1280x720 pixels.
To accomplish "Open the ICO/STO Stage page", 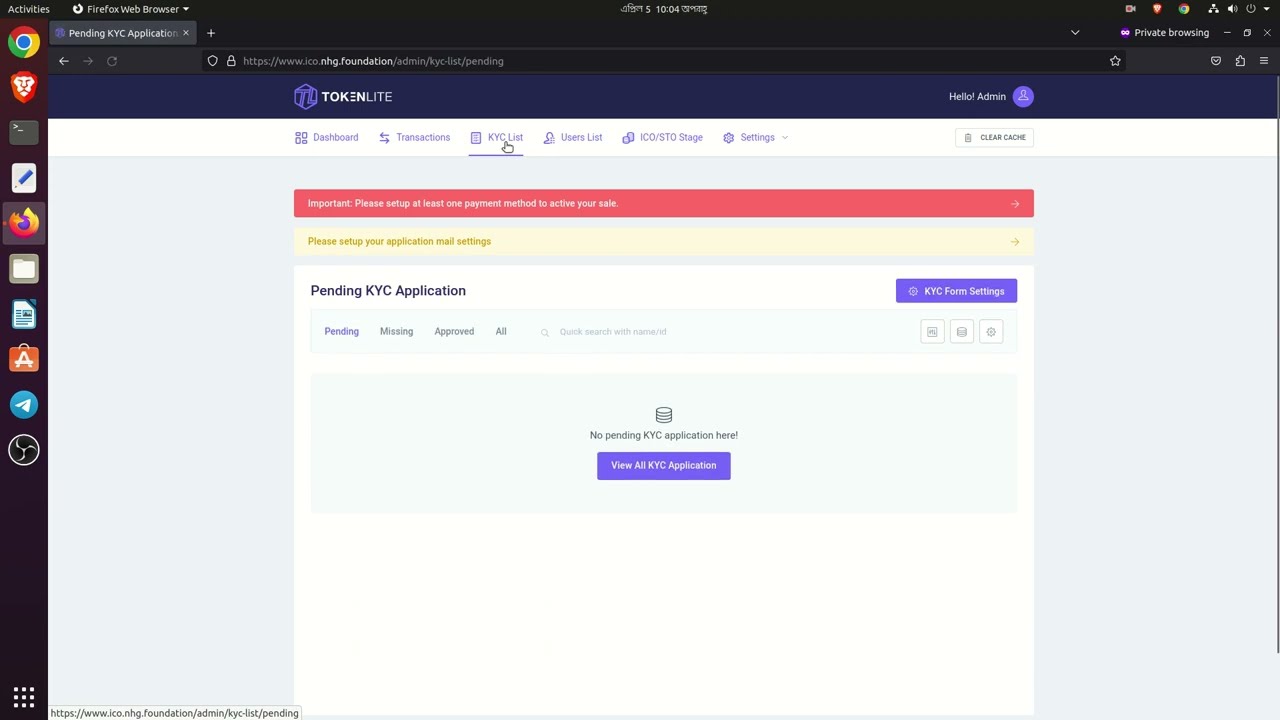I will [x=662, y=138].
